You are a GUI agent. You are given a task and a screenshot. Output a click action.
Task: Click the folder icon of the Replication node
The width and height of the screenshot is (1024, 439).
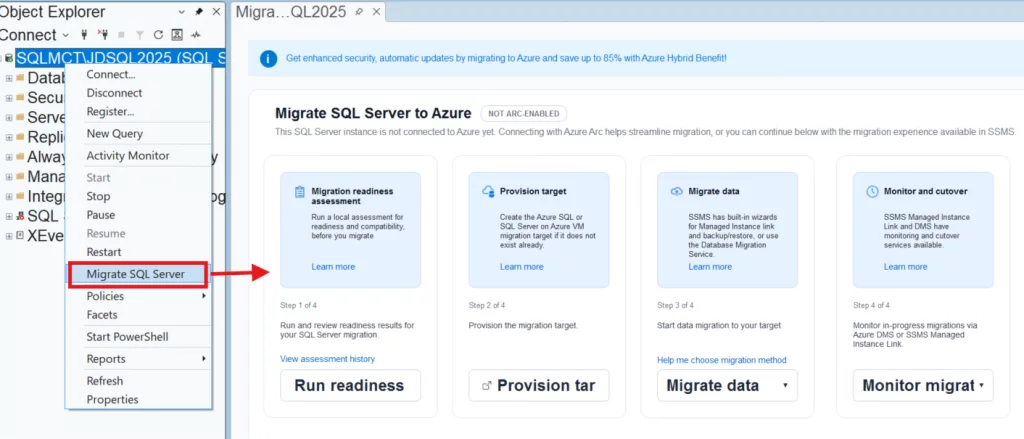[20, 137]
